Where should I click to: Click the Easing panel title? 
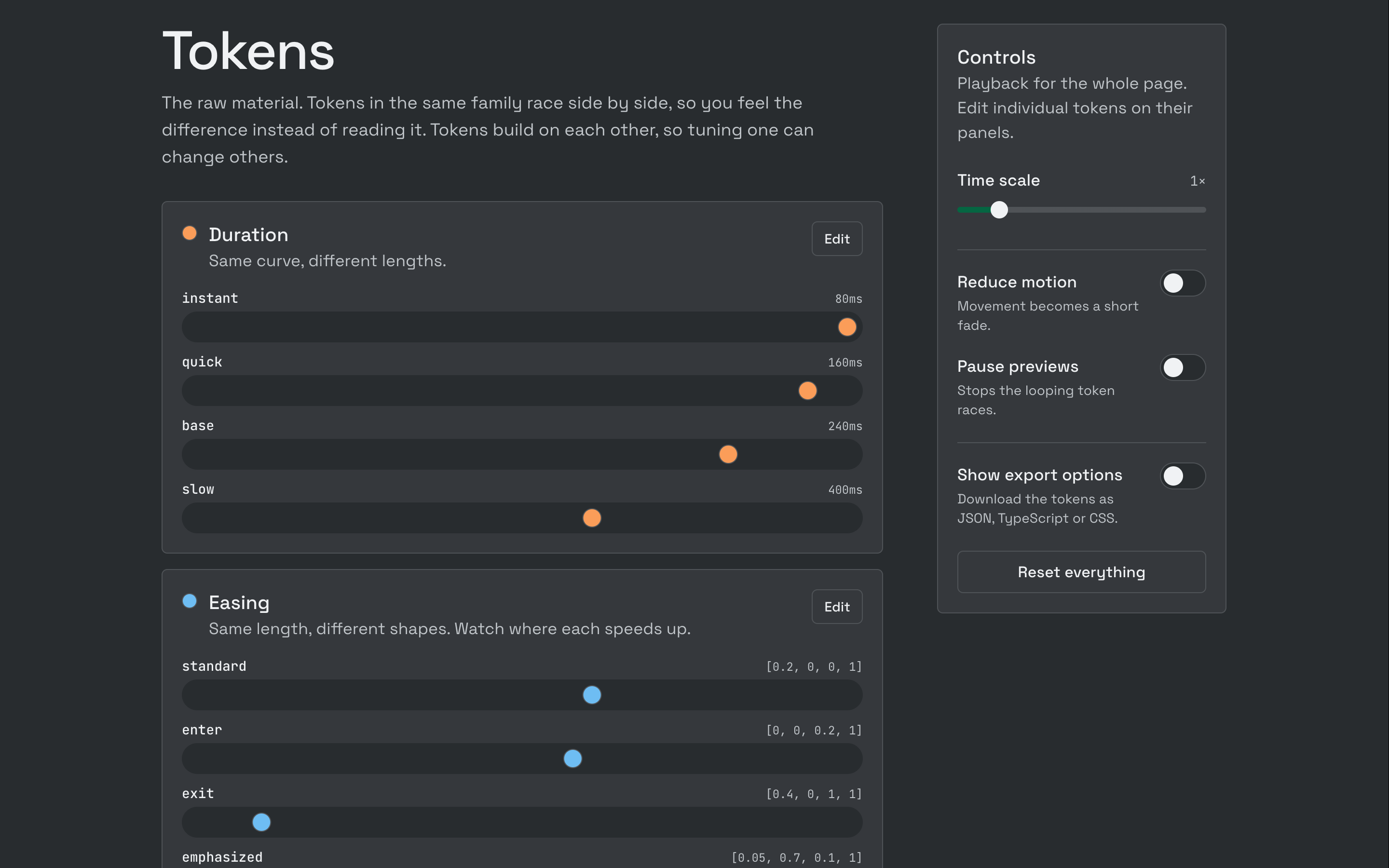pyautogui.click(x=239, y=603)
